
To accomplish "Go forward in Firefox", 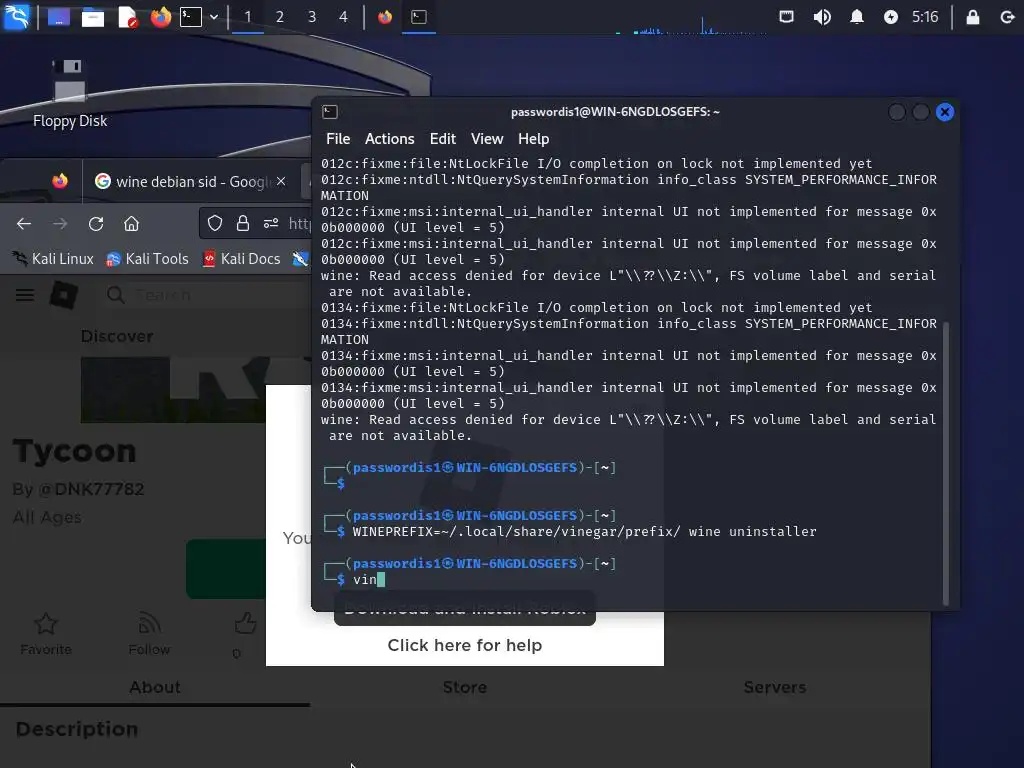I will click(60, 224).
